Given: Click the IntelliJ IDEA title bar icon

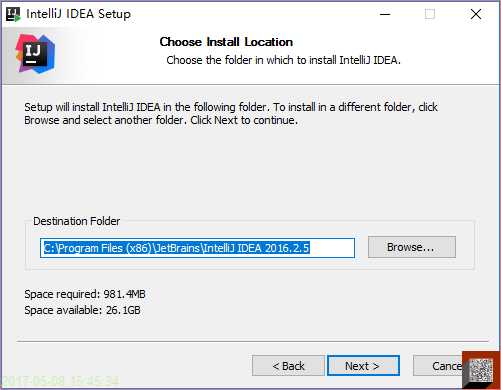Looking at the screenshot, I should tap(13, 14).
